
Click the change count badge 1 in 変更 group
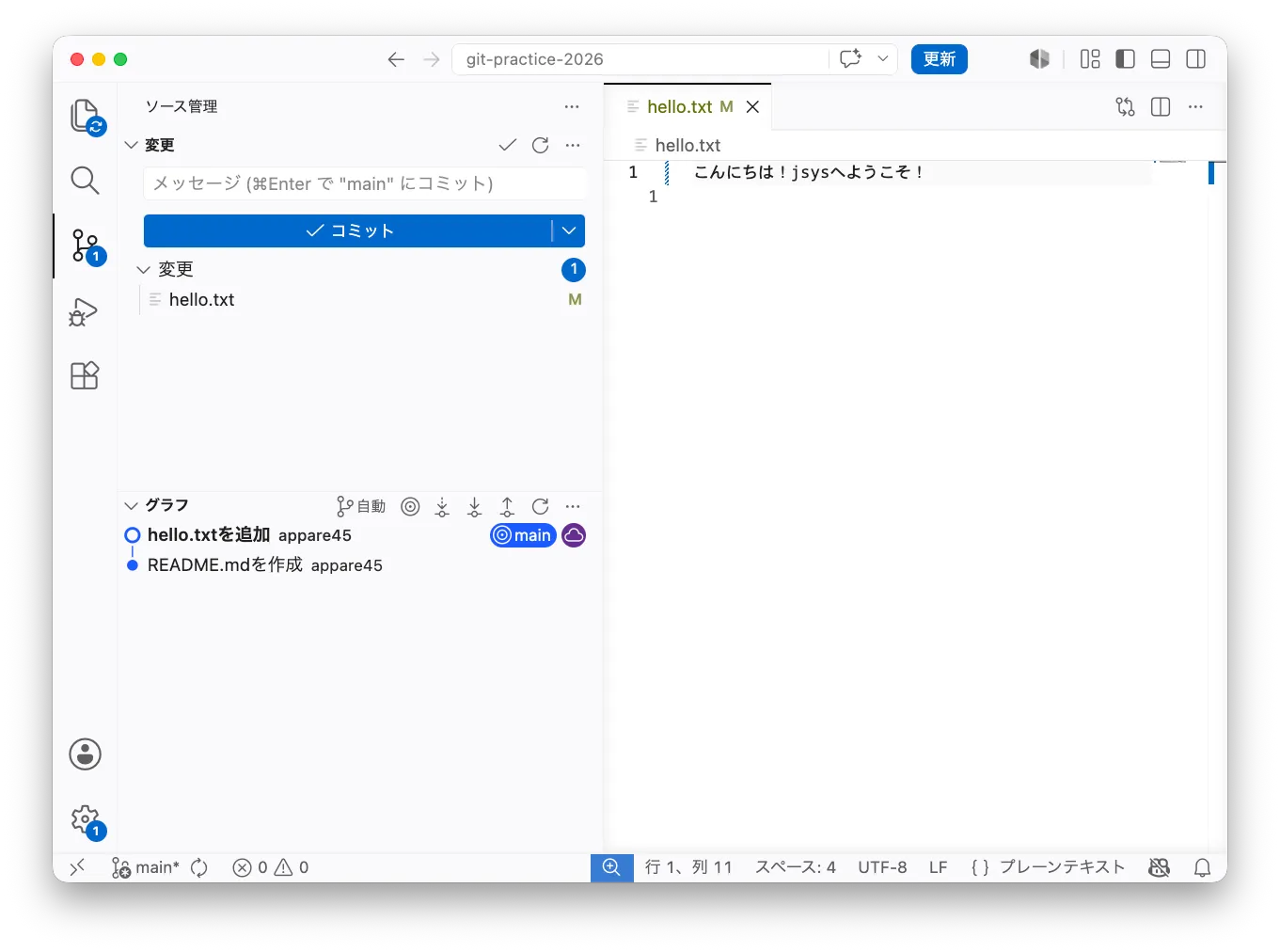click(574, 270)
